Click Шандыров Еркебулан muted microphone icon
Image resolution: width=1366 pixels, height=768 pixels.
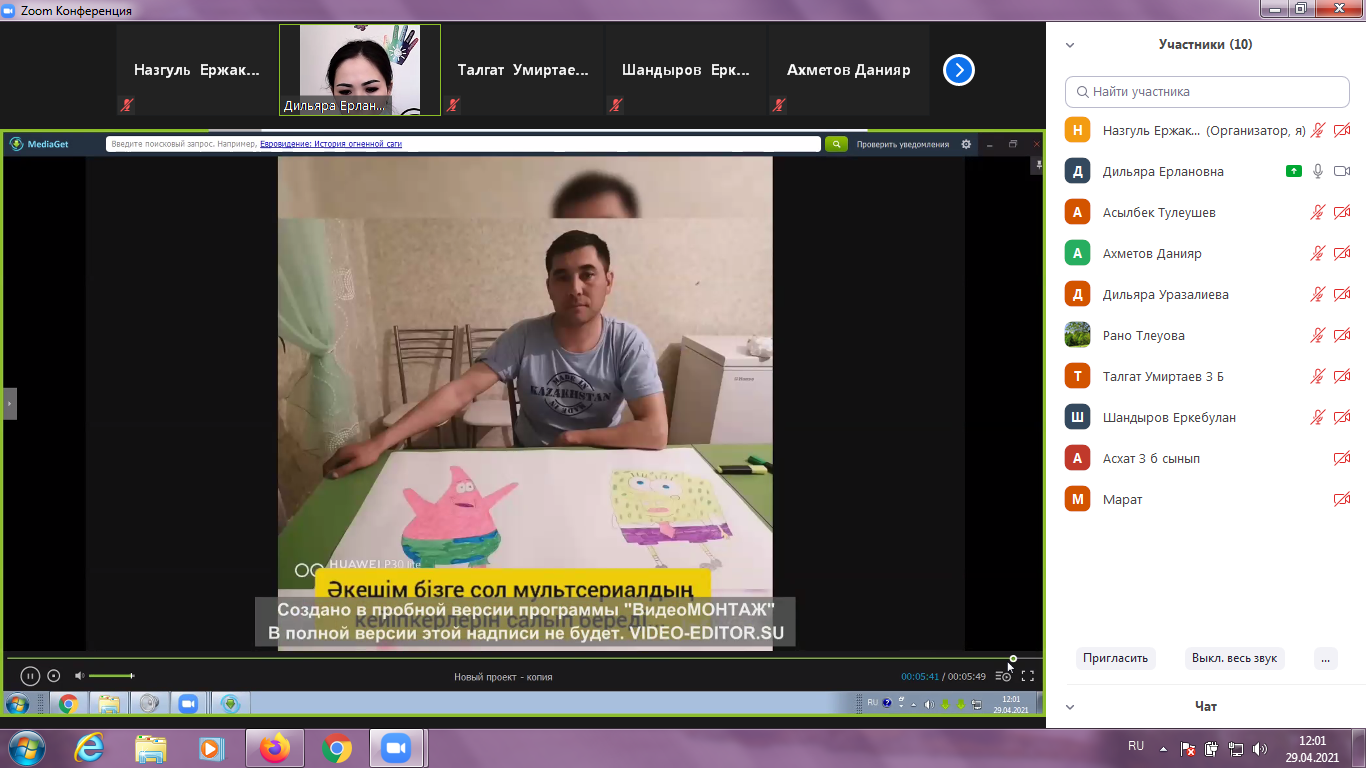(x=1318, y=417)
